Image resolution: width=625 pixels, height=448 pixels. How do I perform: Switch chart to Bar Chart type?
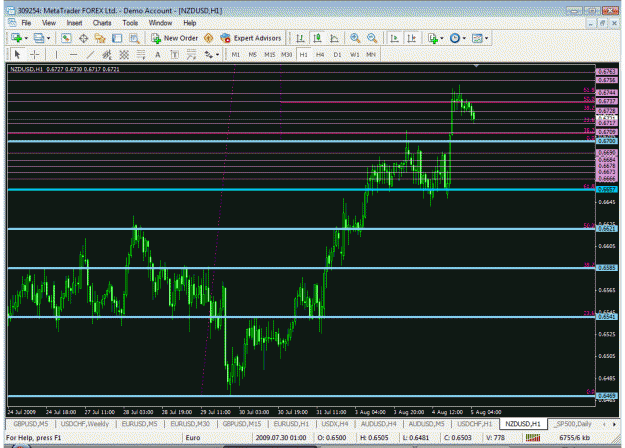coord(300,38)
